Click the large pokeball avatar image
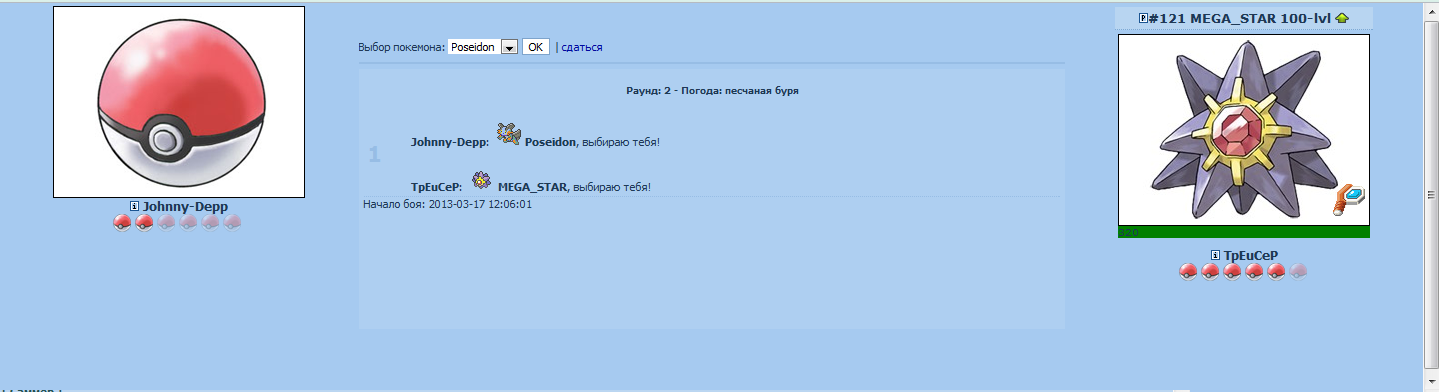This screenshot has height=392, width=1439. point(179,102)
